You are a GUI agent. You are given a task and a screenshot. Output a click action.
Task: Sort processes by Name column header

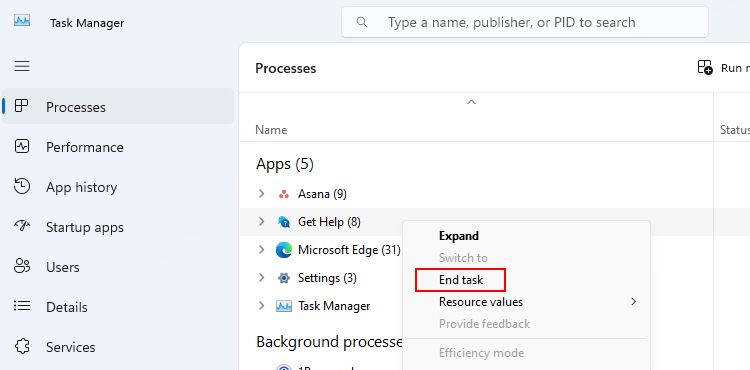pos(271,130)
